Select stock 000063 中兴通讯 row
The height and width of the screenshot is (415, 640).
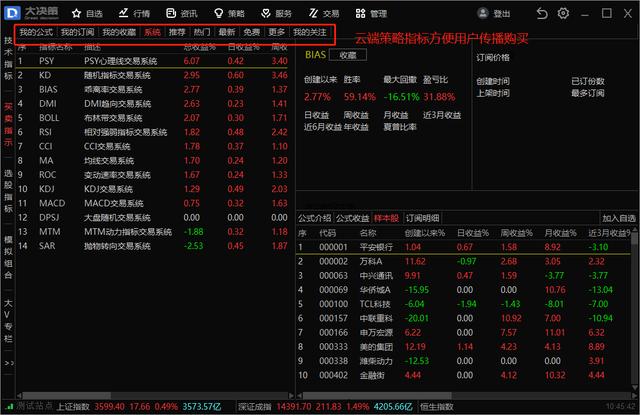[x=463, y=276]
